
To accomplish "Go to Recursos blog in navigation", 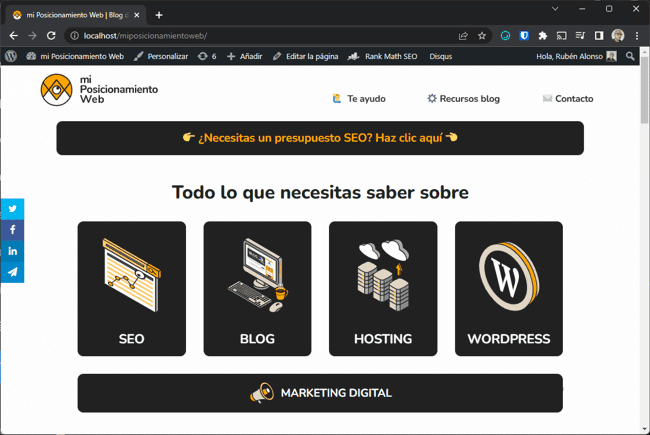I will pos(463,99).
